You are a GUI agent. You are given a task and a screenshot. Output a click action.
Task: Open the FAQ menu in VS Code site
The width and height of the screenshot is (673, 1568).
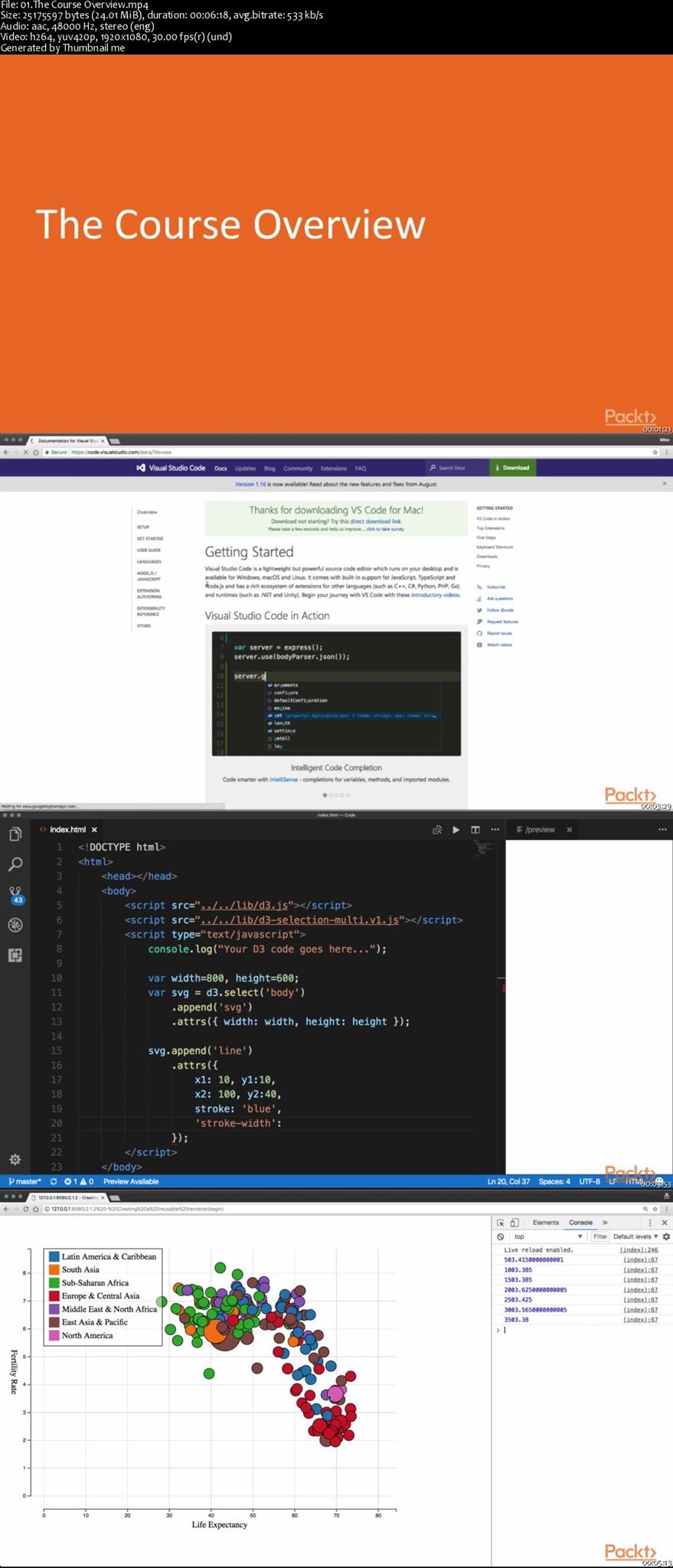pos(361,468)
